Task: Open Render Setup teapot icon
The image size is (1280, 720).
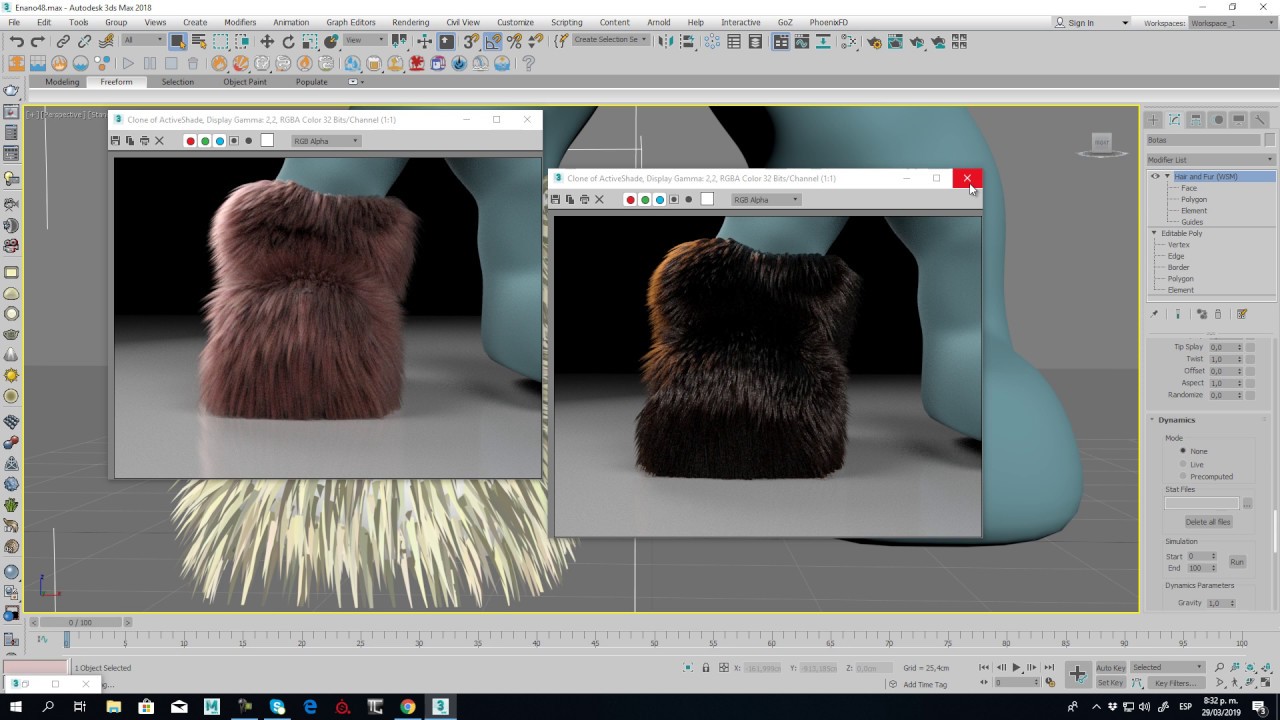Action: (874, 41)
